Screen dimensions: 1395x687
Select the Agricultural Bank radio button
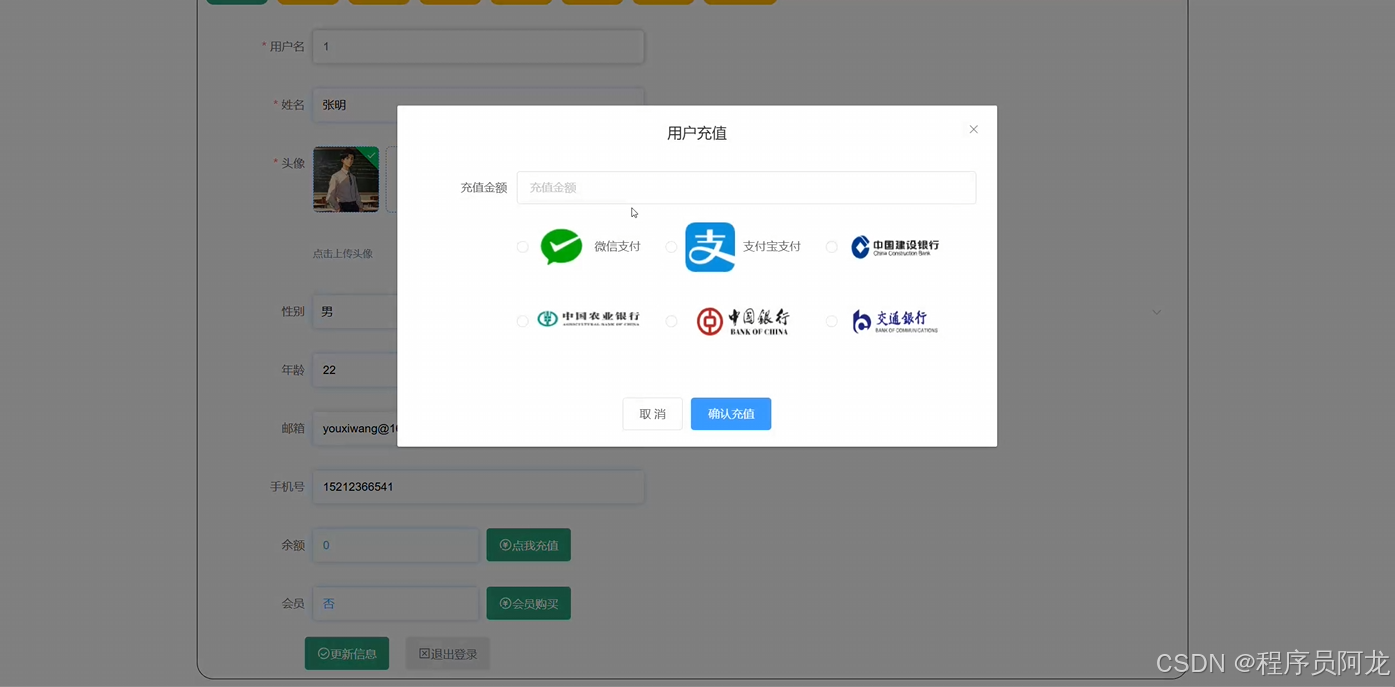(522, 321)
